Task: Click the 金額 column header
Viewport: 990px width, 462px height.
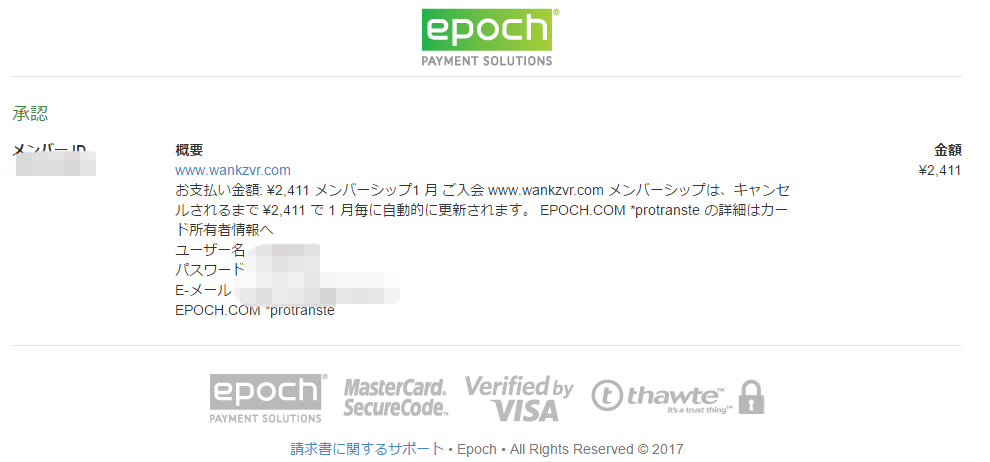Action: (x=948, y=150)
